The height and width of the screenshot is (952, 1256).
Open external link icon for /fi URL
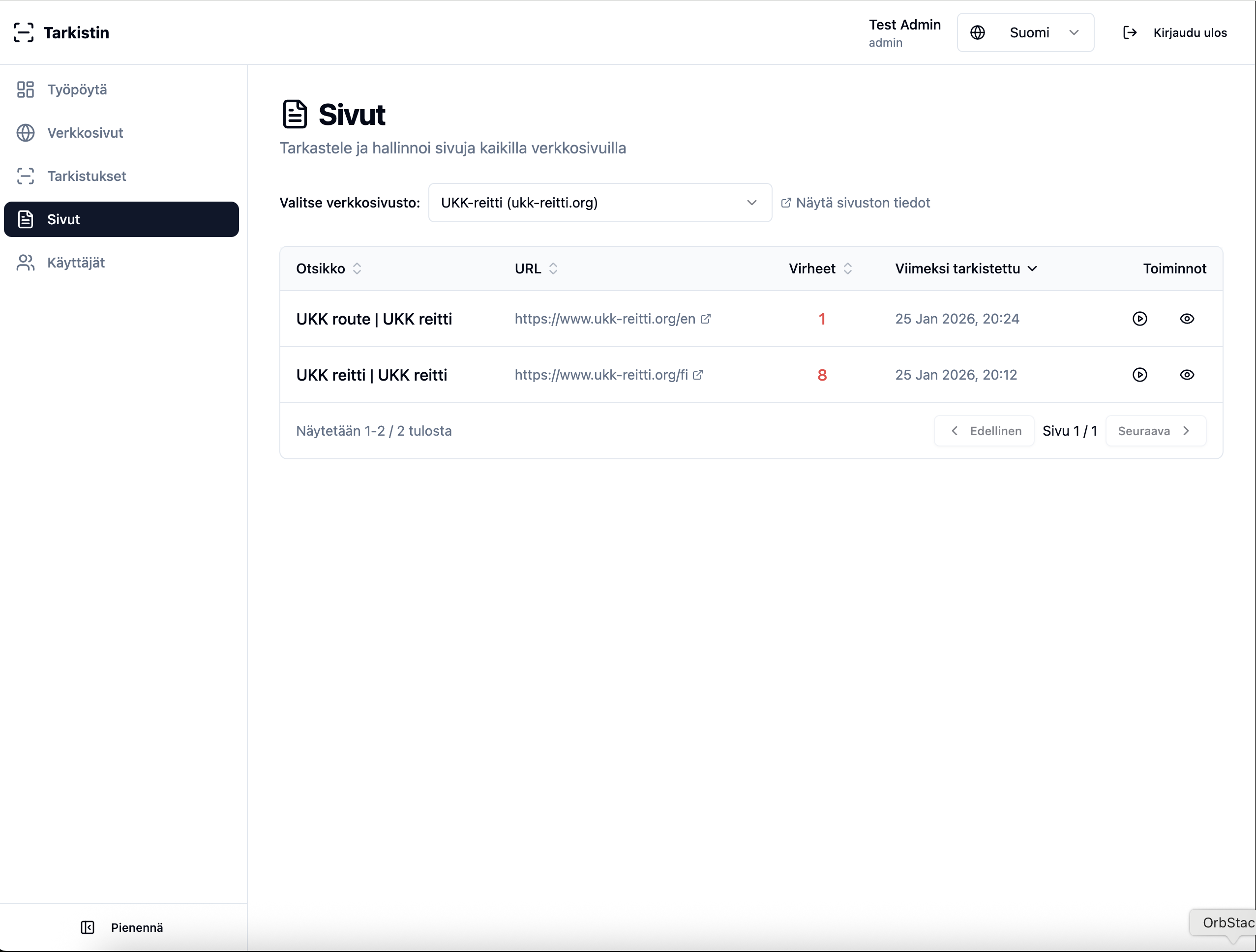[698, 375]
